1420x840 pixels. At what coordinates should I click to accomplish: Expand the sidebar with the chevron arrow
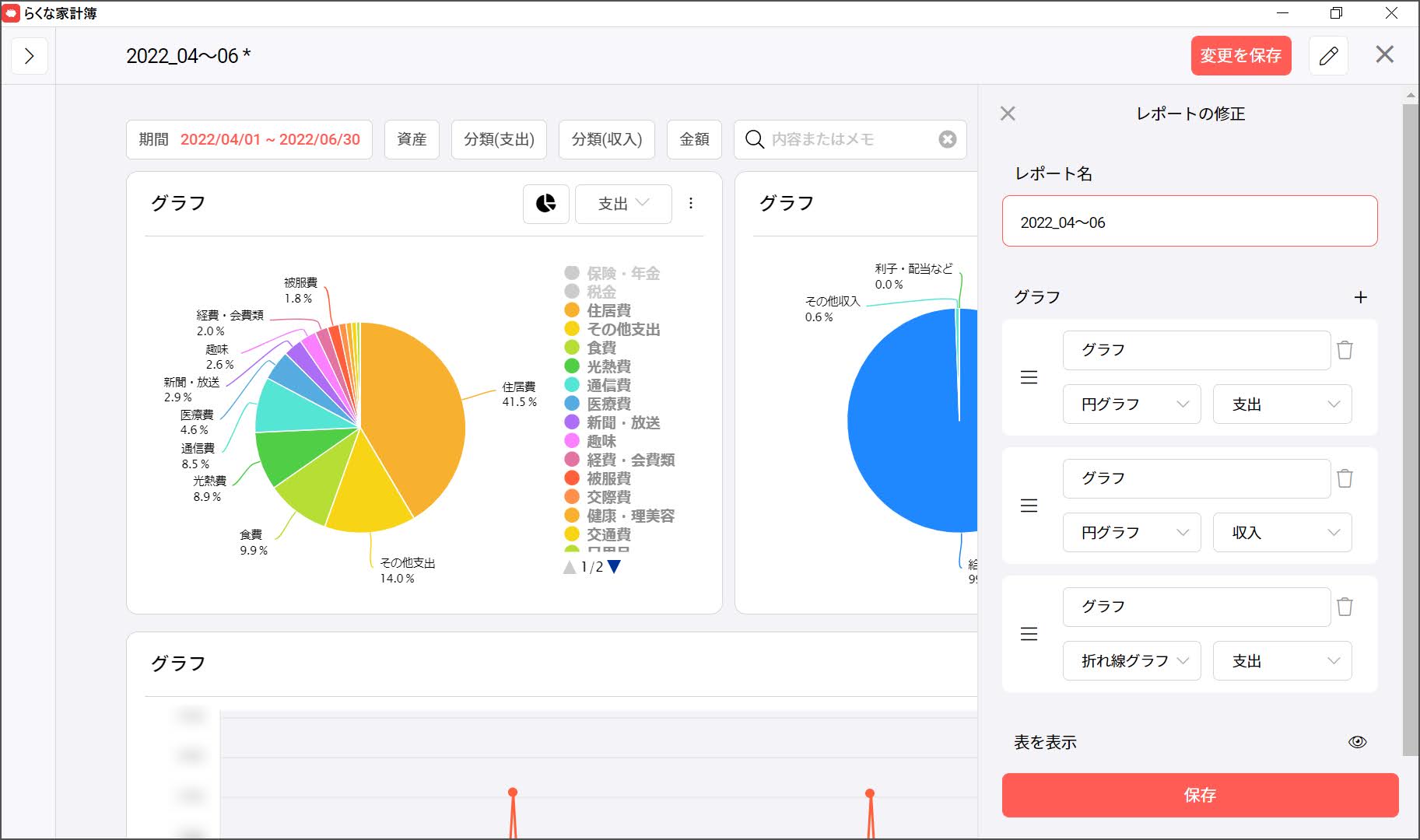(x=30, y=56)
